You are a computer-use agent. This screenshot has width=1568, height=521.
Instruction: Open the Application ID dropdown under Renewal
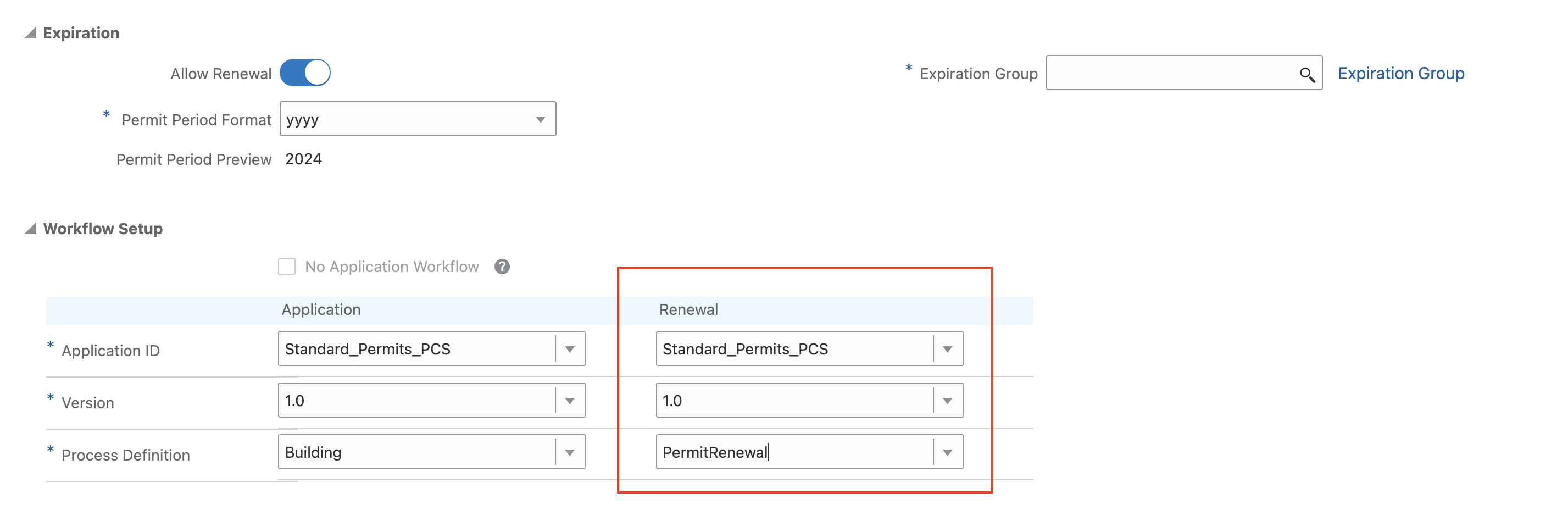947,348
